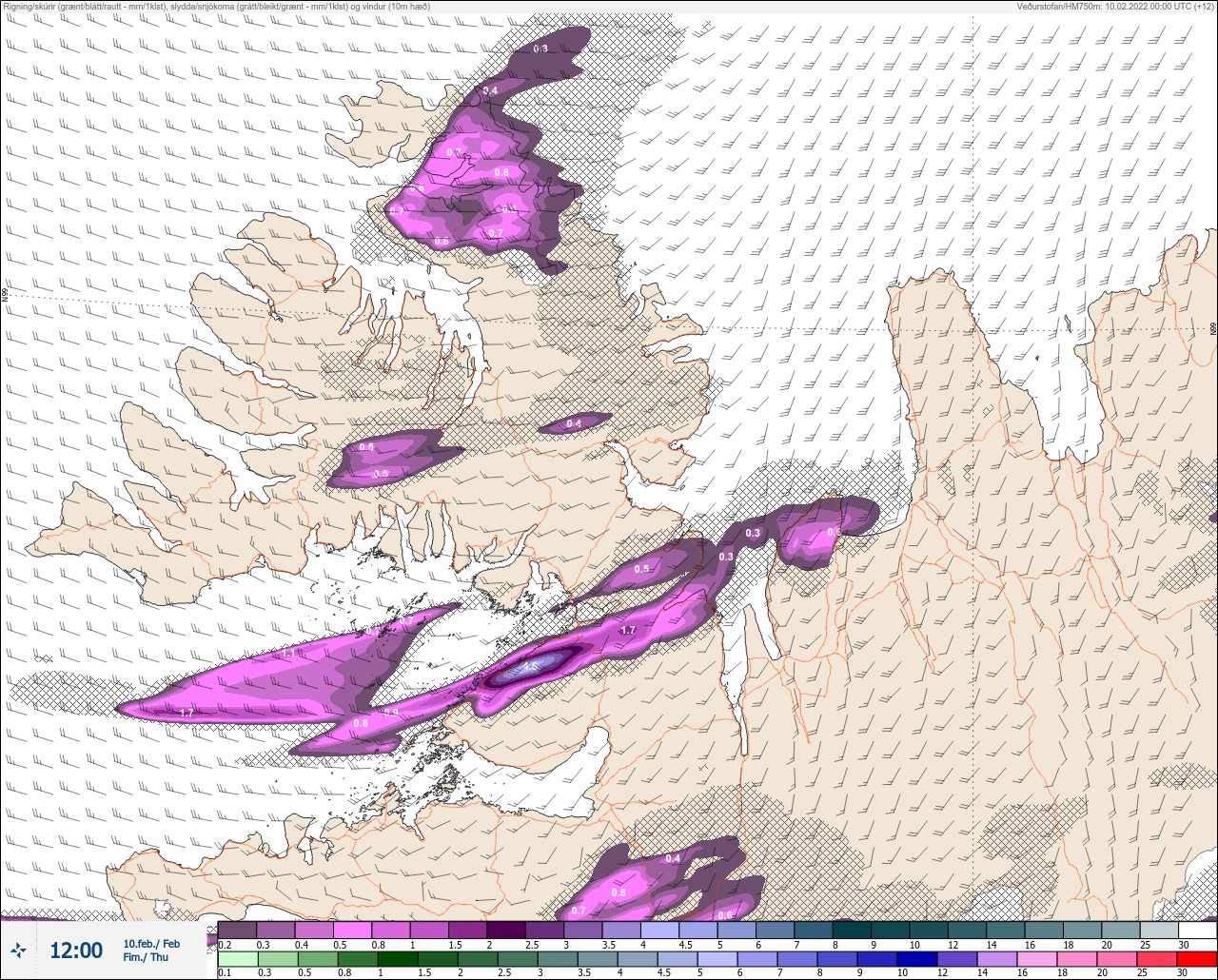The image size is (1218, 980).
Task: Pick upper legend white swatch at 30
Action: (x=1197, y=930)
